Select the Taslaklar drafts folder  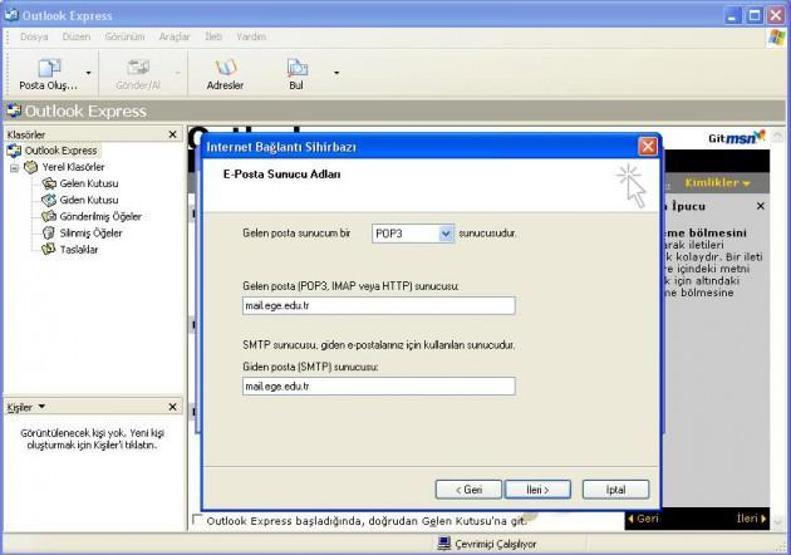(x=71, y=250)
